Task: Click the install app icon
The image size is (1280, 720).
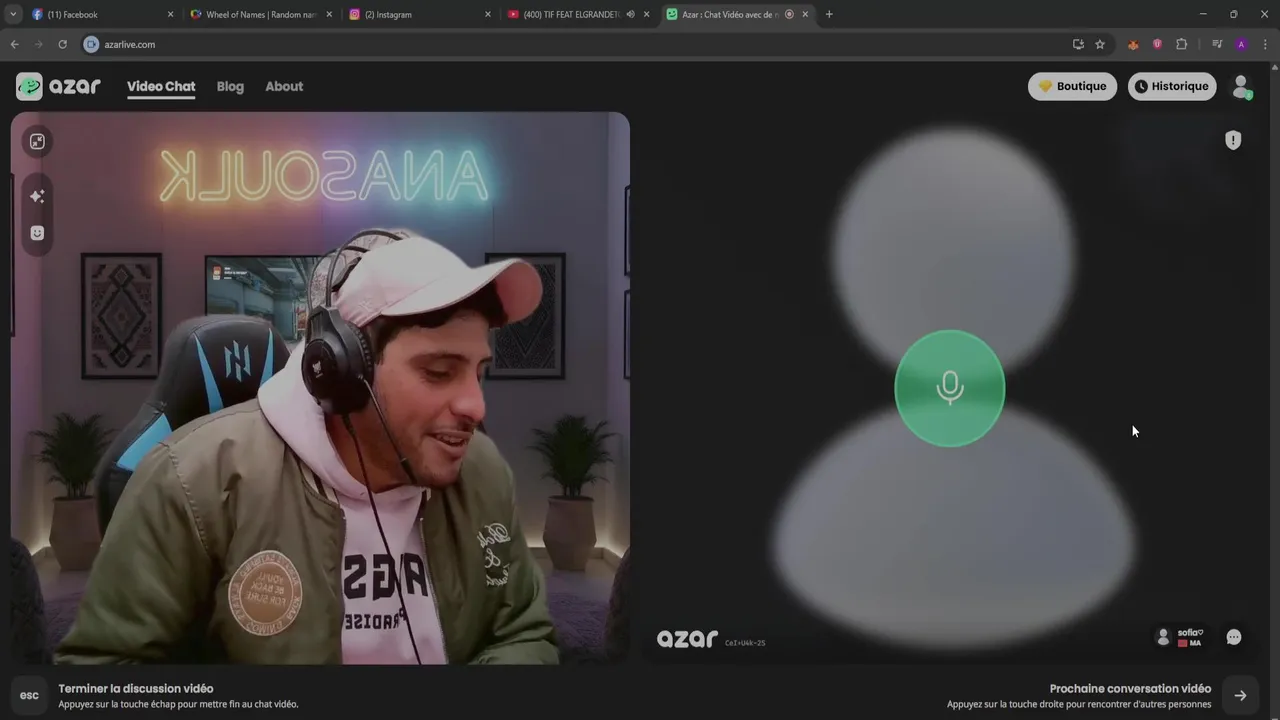Action: coord(1078,44)
